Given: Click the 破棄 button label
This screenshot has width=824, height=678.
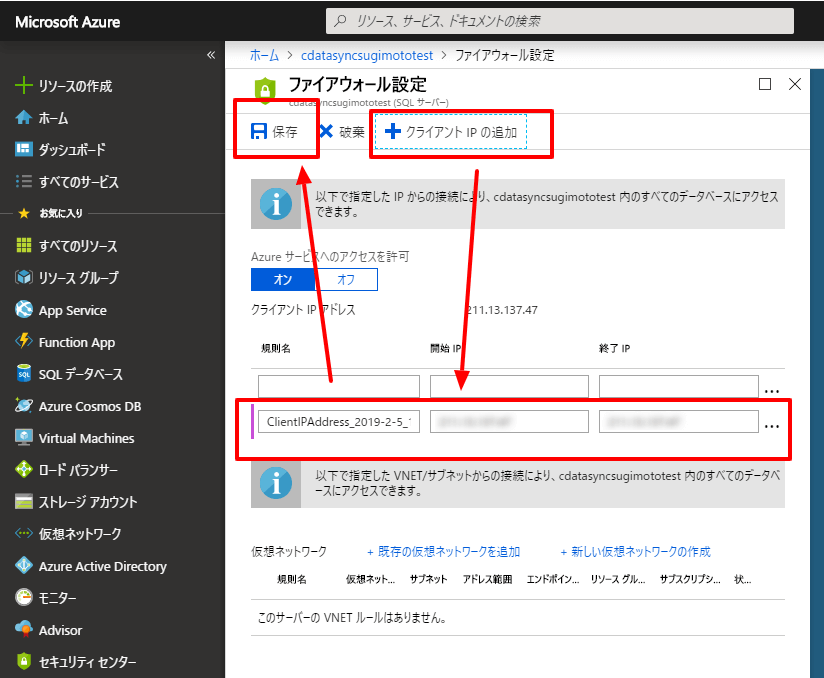Looking at the screenshot, I should pos(352,132).
